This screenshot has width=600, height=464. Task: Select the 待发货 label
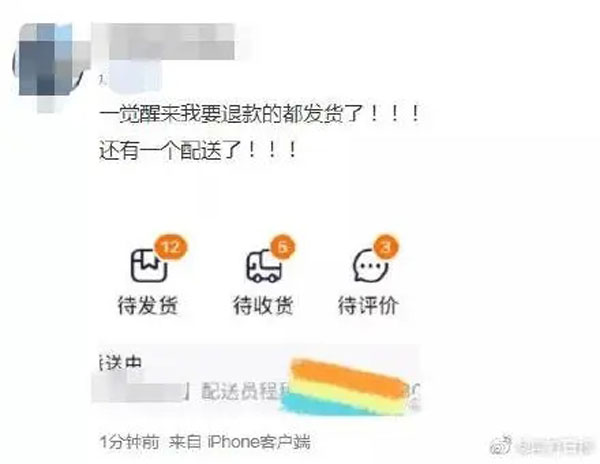[148, 305]
